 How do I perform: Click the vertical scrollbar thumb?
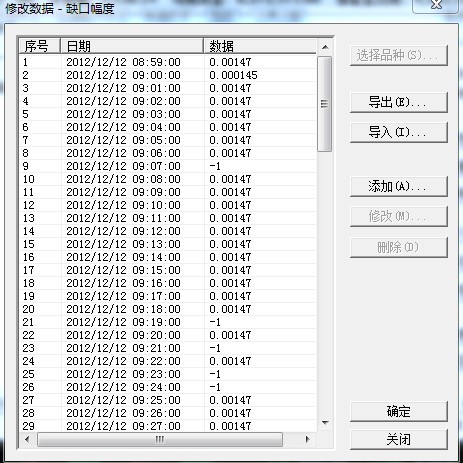(x=325, y=104)
